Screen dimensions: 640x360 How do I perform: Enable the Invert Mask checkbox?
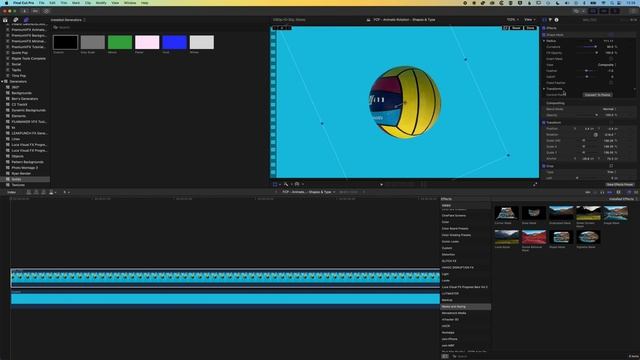click(611, 59)
